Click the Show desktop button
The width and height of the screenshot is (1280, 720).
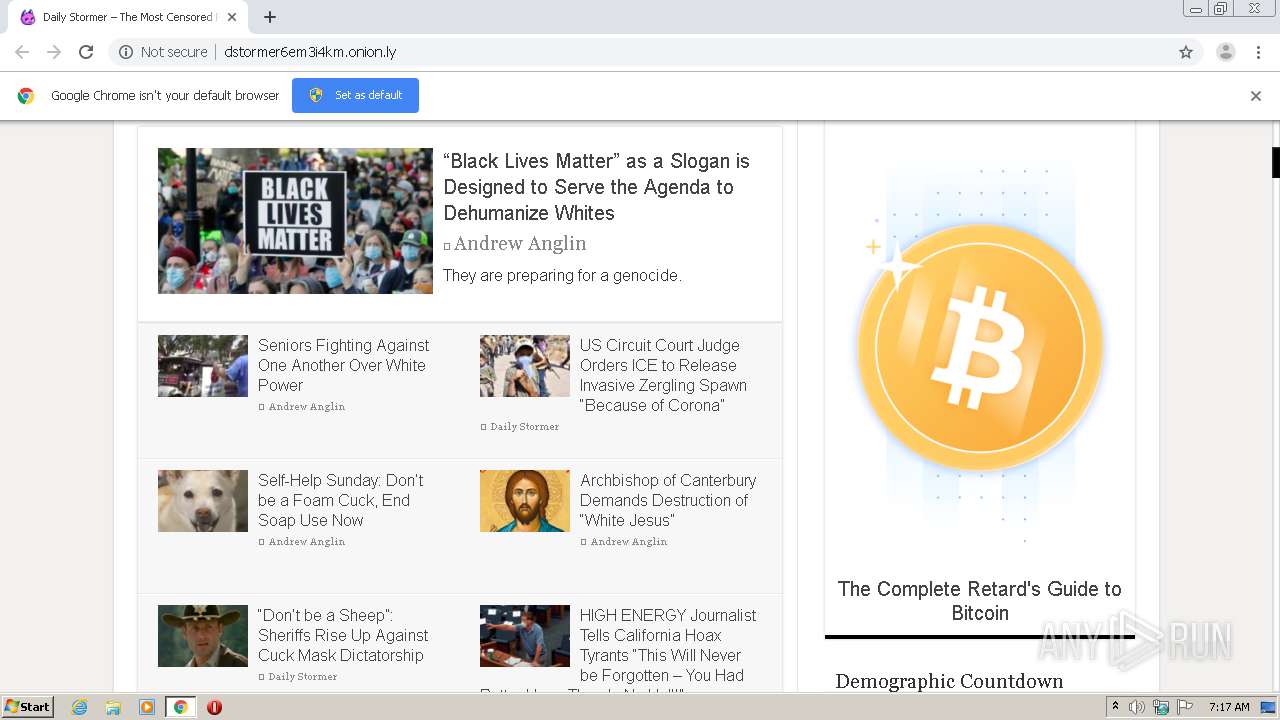pyautogui.click(x=1269, y=707)
